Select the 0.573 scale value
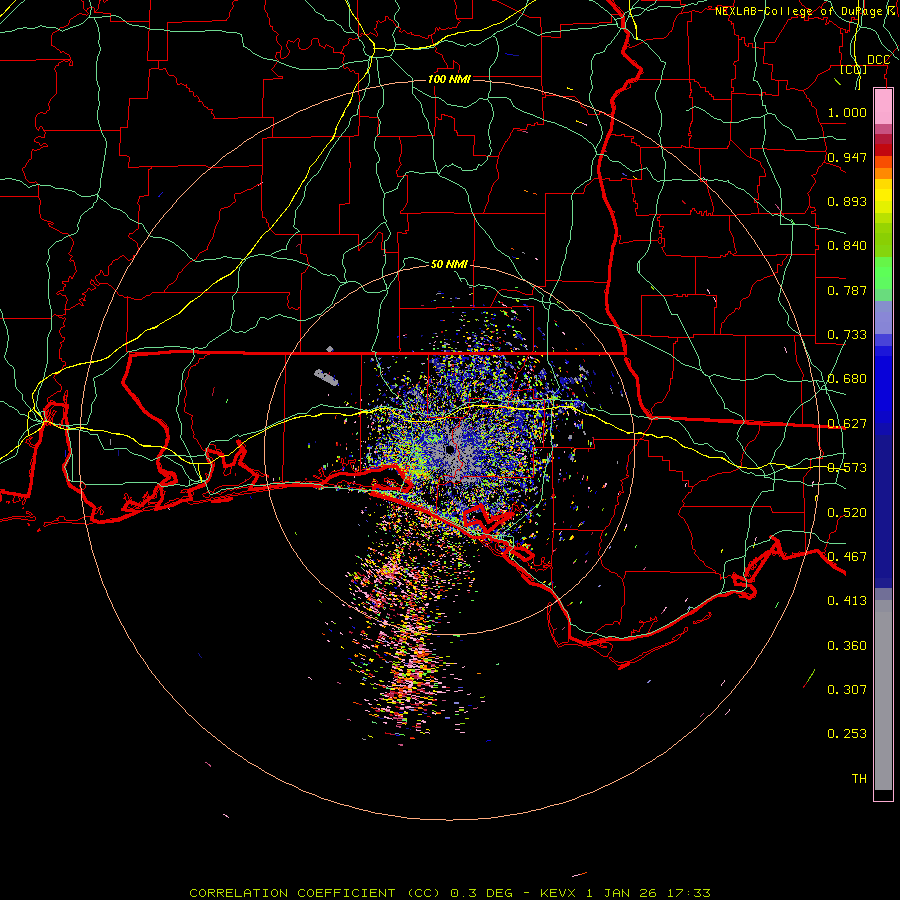The image size is (900, 900). (847, 467)
